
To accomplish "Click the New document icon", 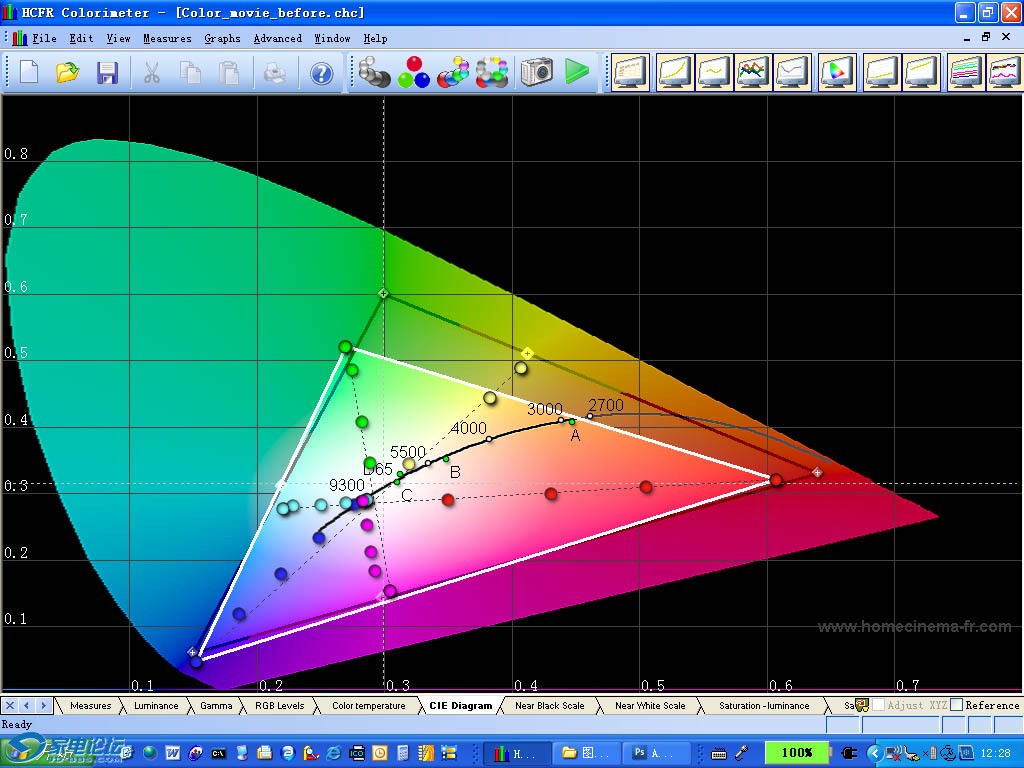I will coord(28,73).
